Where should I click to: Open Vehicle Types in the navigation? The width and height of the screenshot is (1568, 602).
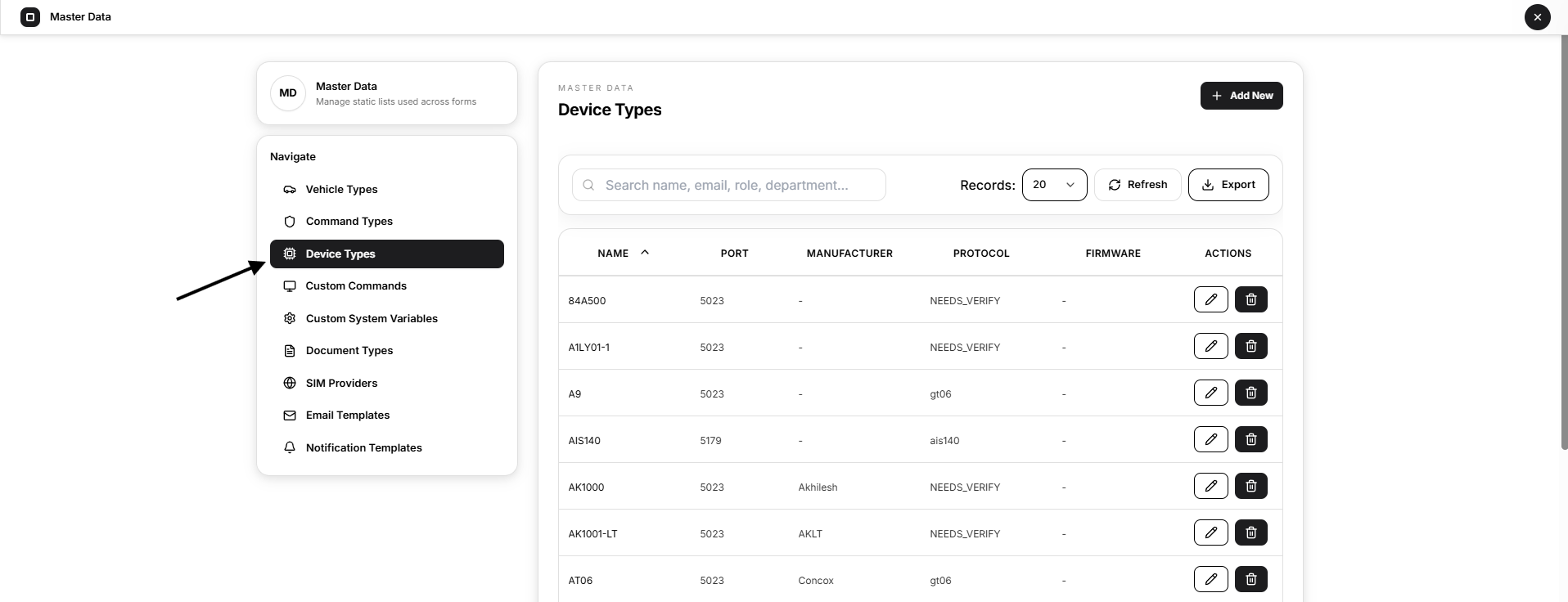point(386,189)
